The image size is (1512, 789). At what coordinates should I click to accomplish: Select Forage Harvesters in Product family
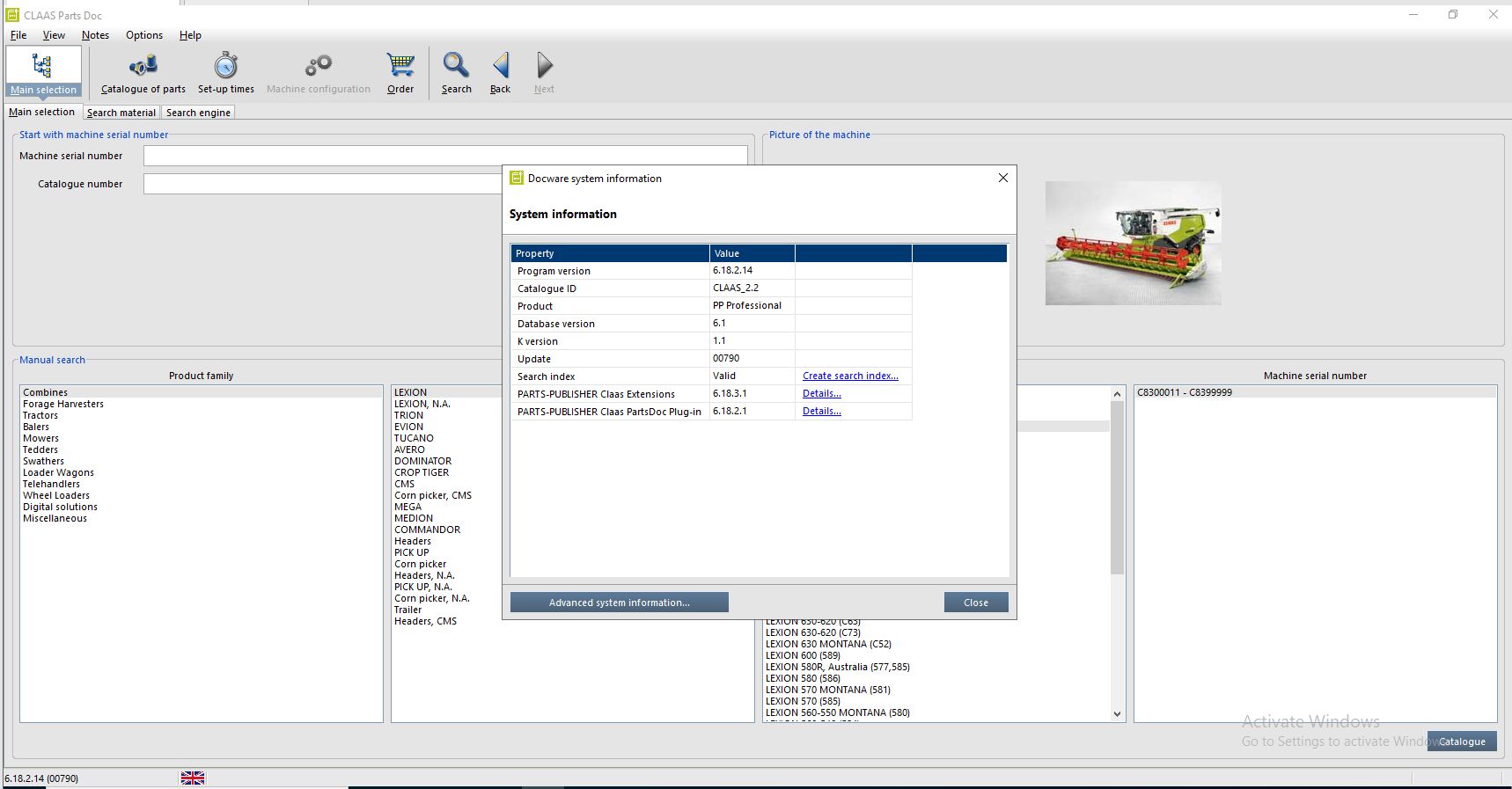click(x=63, y=405)
